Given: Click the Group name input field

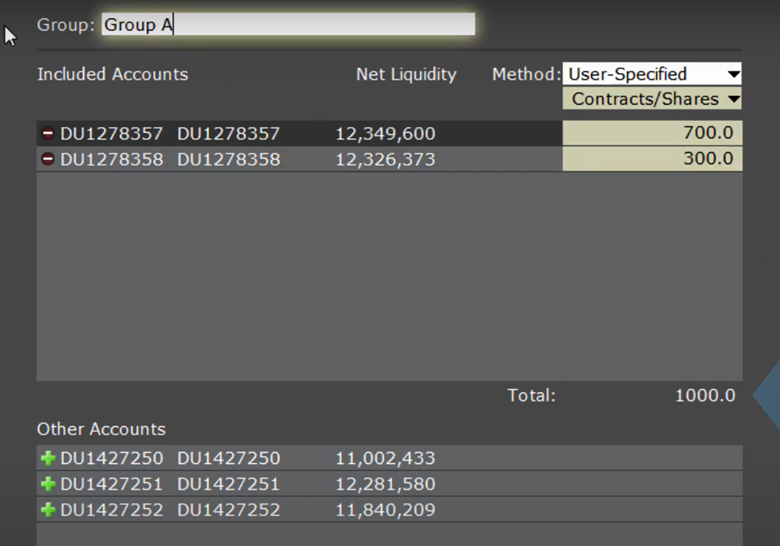Looking at the screenshot, I should [288, 25].
